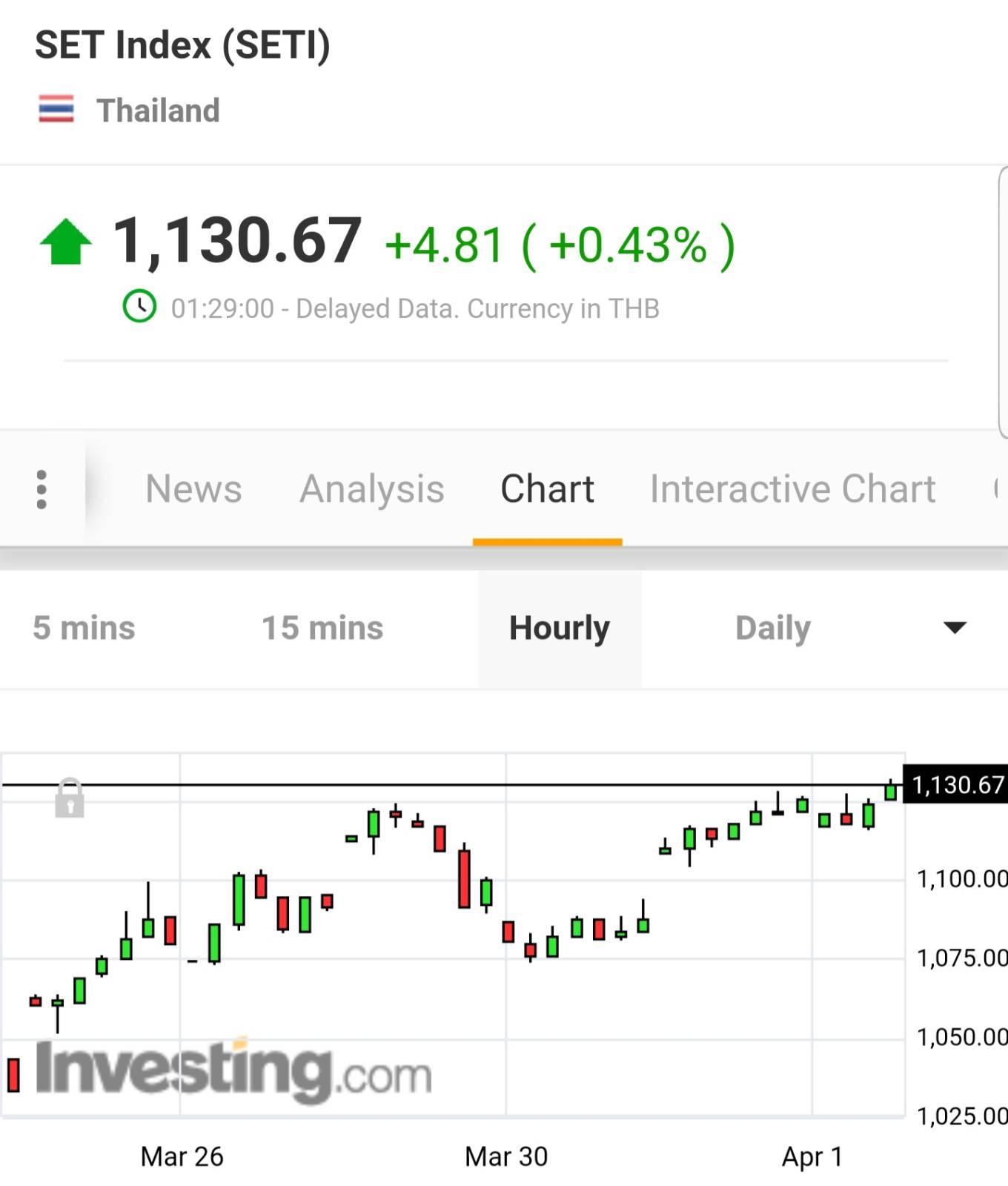Expand the timeframe dropdown arrow

point(955,628)
